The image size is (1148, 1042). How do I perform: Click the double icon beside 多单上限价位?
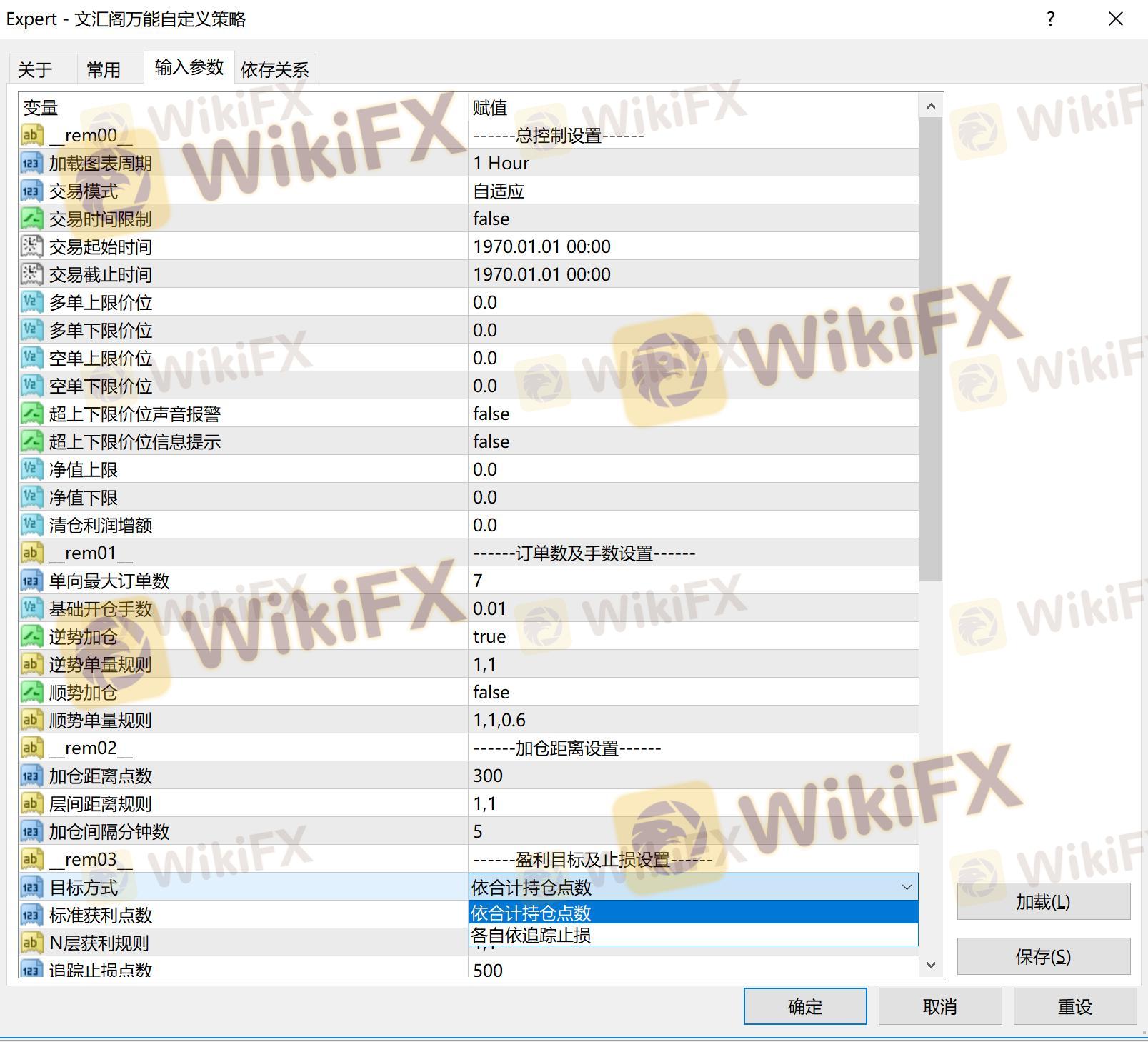click(31, 302)
